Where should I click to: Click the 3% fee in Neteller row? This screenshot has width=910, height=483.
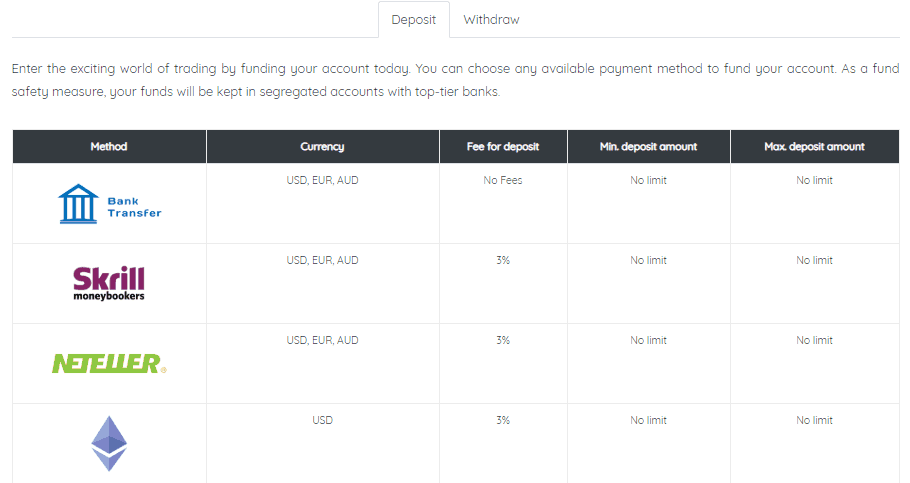(503, 340)
